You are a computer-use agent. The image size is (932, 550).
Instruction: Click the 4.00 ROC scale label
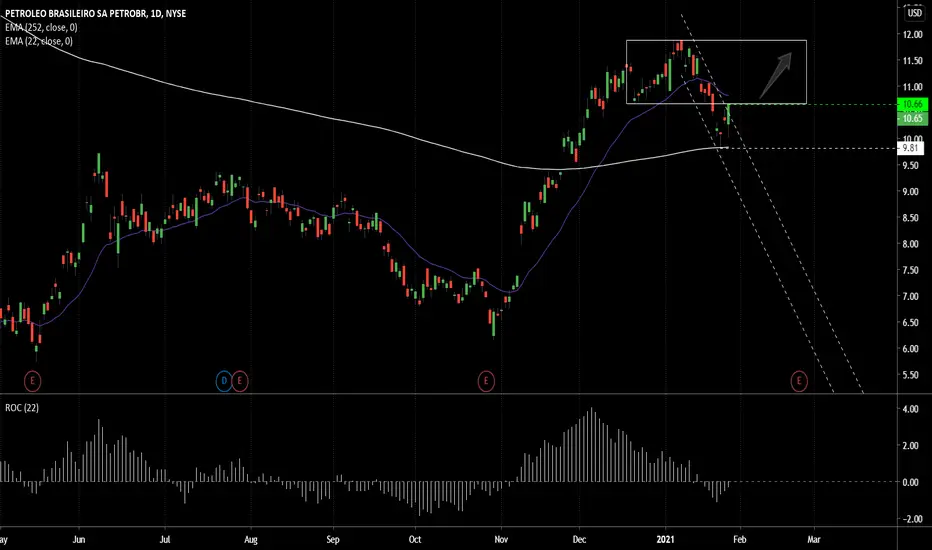(x=911, y=409)
